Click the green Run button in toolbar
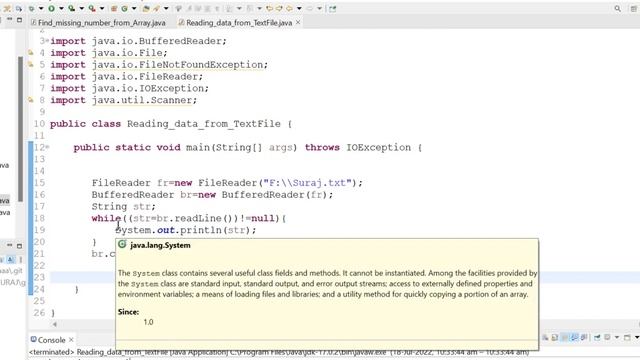The height and width of the screenshot is (360, 640). (52, 8)
